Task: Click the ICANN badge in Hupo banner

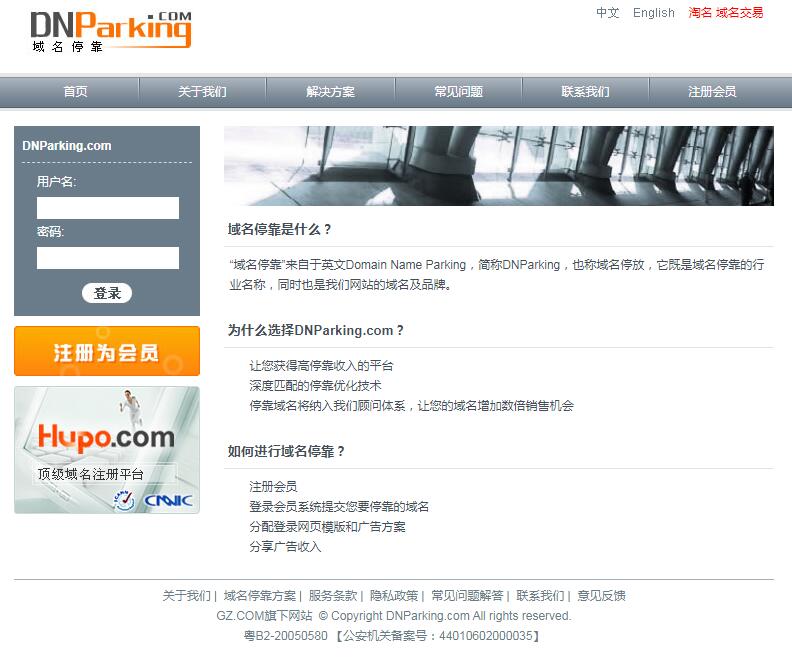Action: click(124, 500)
